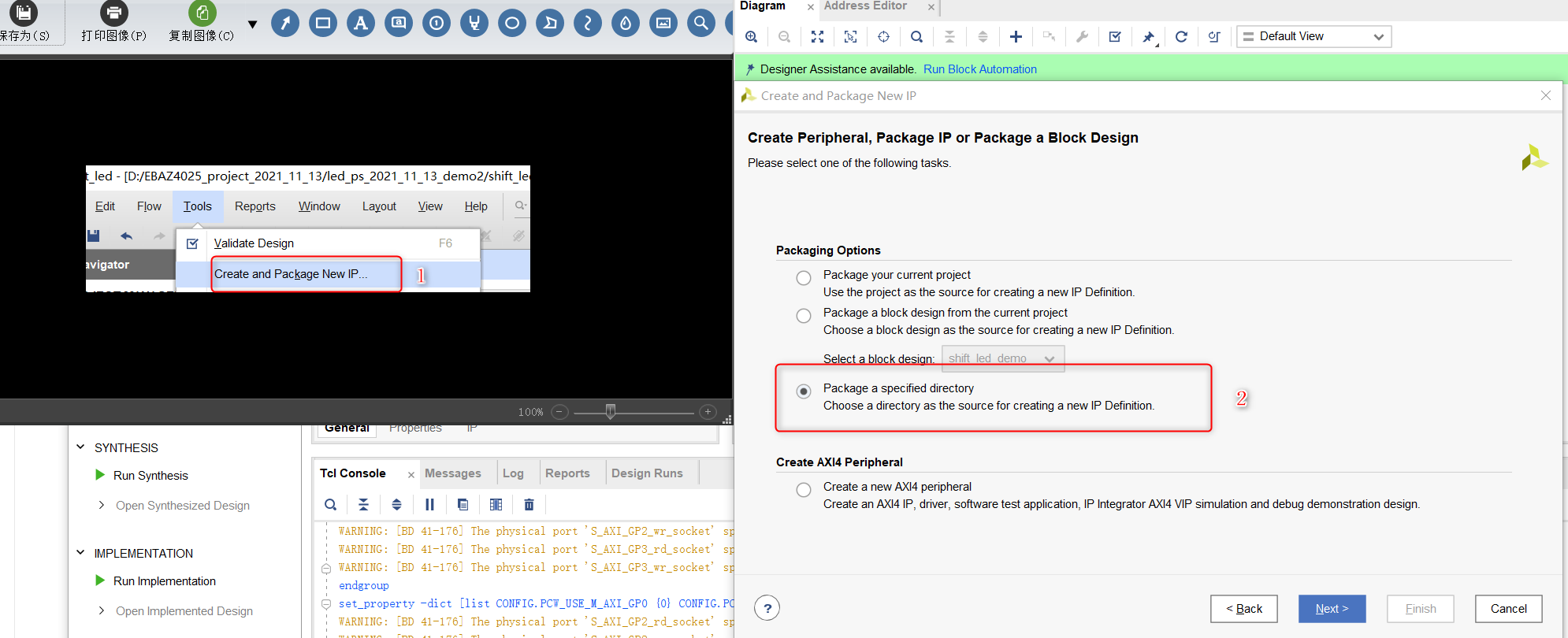The height and width of the screenshot is (638, 1568).
Task: Select the freehand curve tool
Action: click(x=588, y=22)
